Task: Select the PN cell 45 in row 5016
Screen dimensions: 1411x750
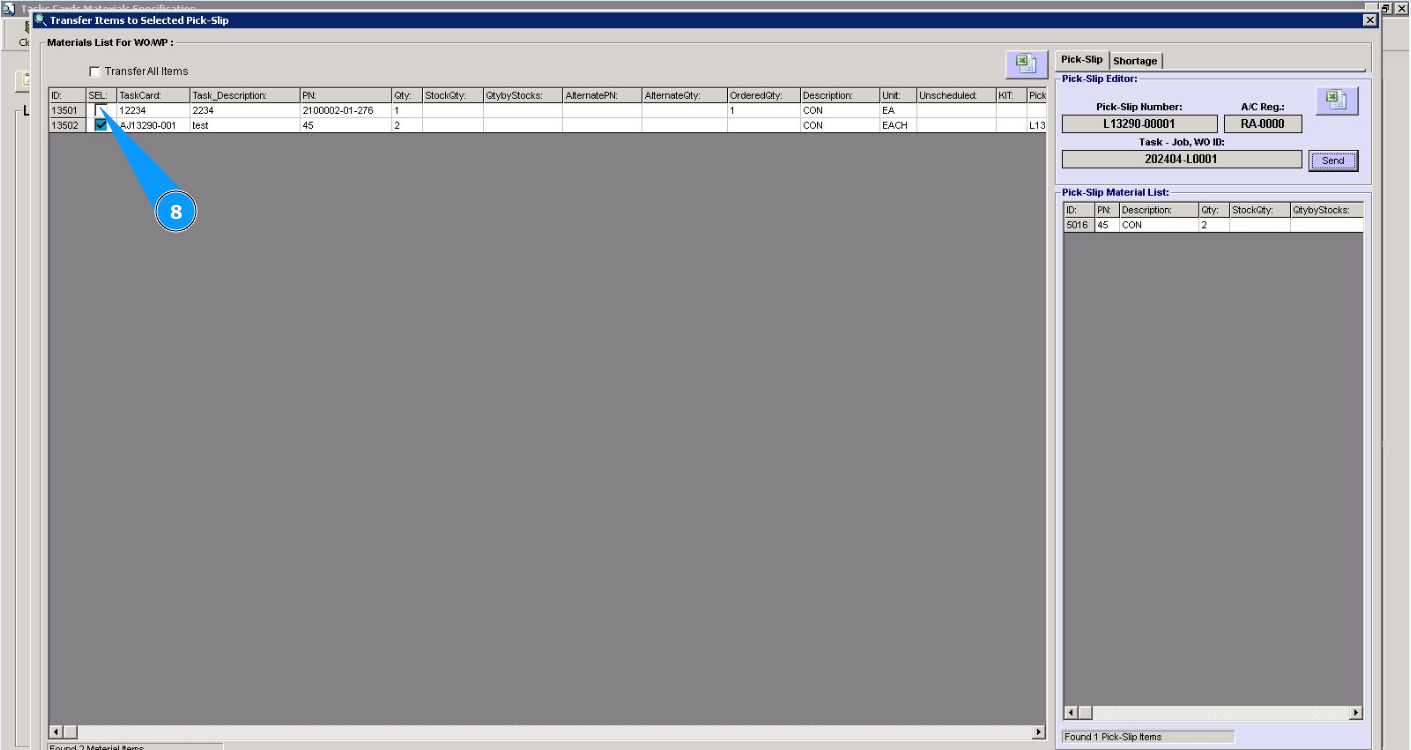Action: coord(1106,225)
